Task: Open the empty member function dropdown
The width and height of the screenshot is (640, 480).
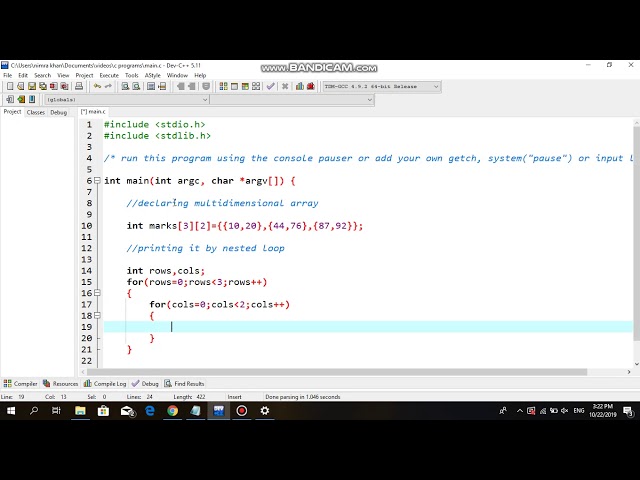Action: click(x=292, y=100)
